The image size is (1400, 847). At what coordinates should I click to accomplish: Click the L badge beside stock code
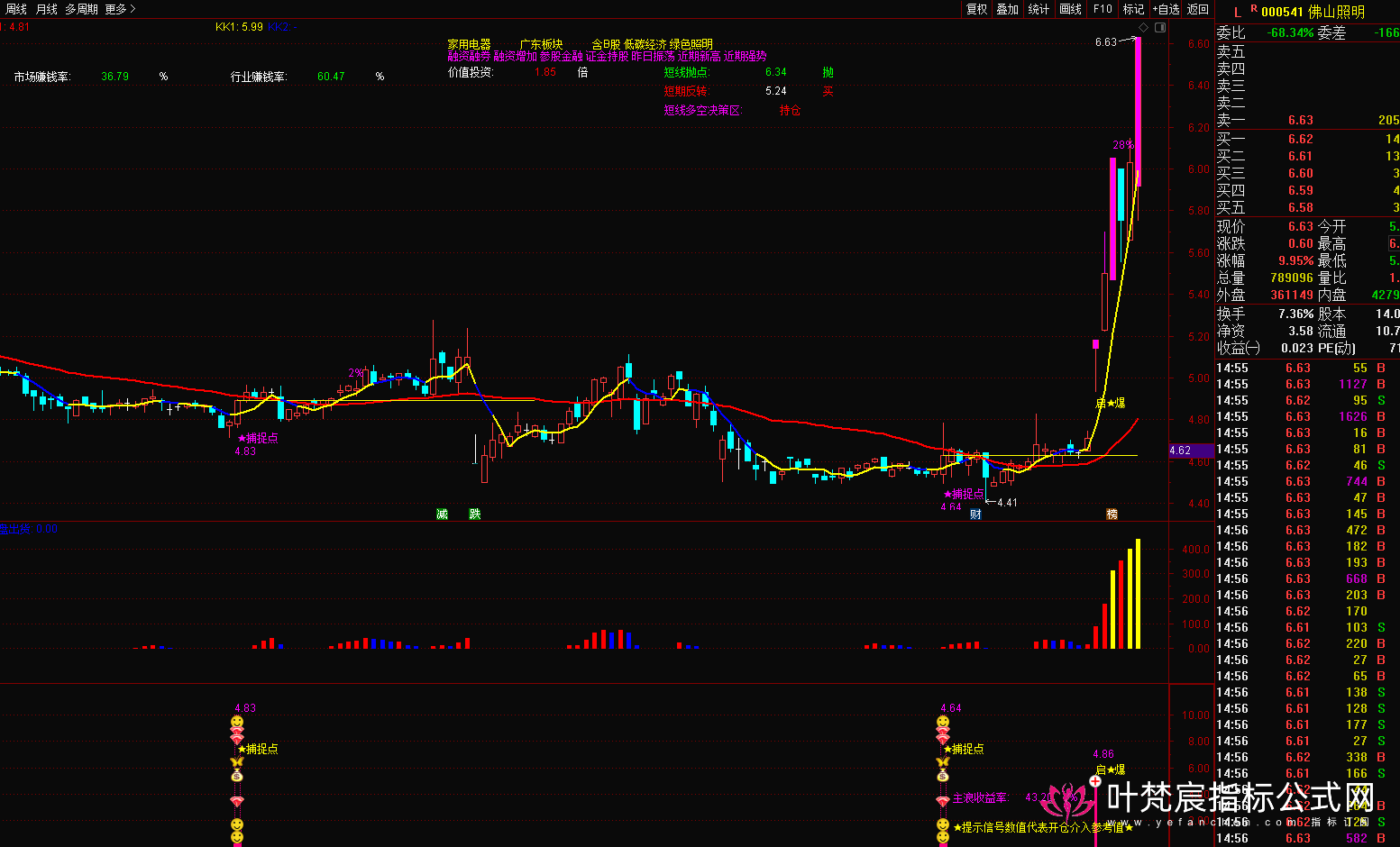tap(1238, 12)
